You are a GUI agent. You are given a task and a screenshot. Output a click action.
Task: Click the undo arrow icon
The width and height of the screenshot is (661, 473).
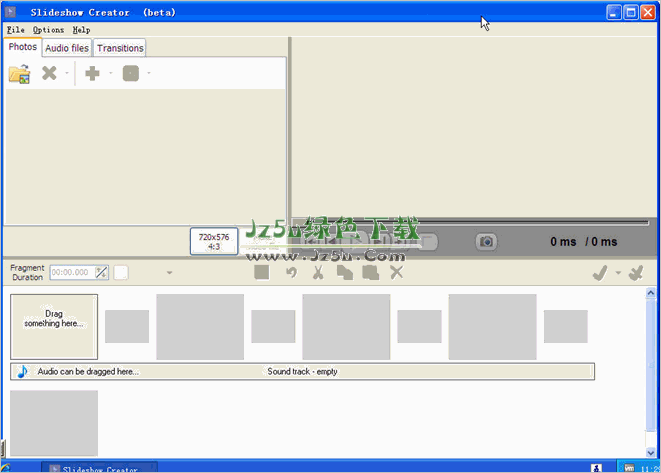(291, 272)
